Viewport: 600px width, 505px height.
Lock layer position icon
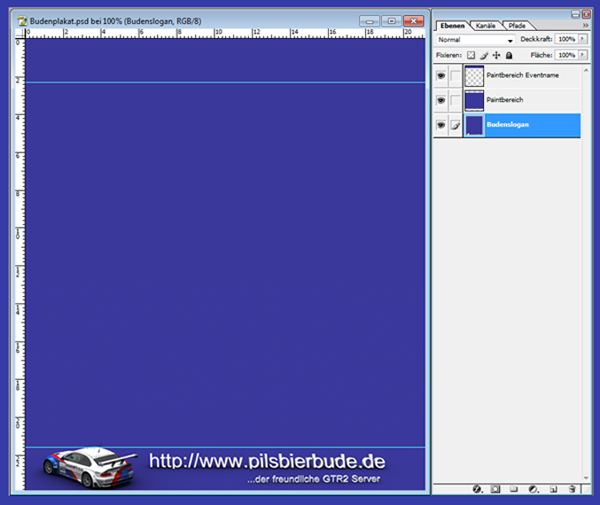[496, 55]
